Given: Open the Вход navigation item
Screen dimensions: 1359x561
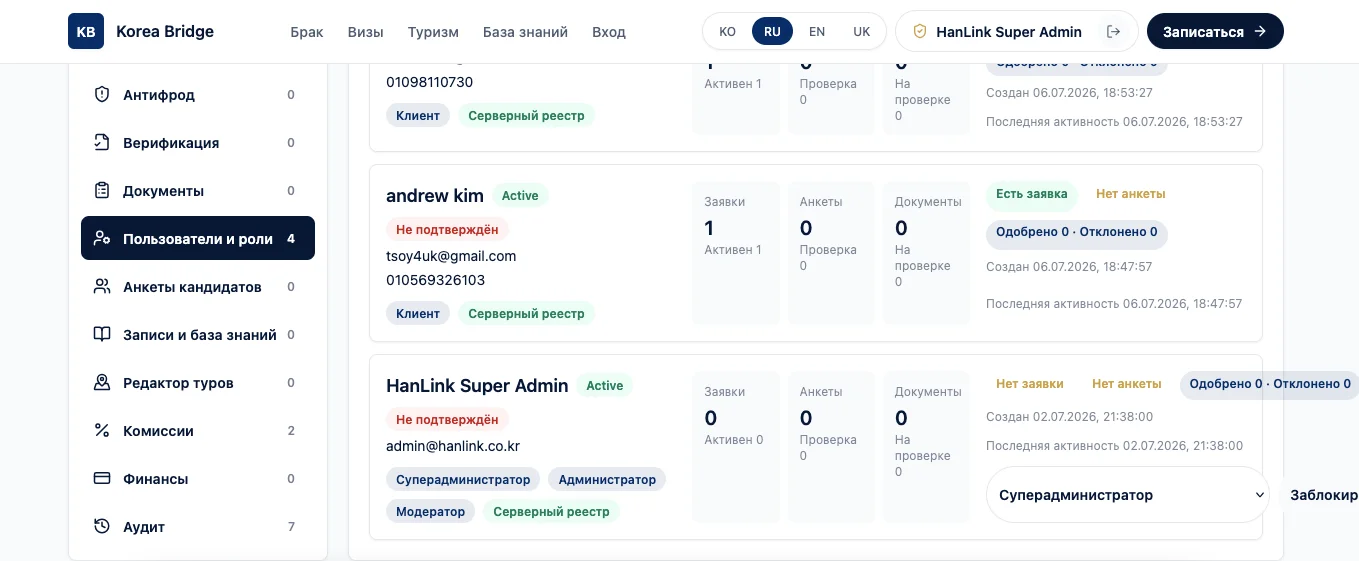Looking at the screenshot, I should click(609, 32).
